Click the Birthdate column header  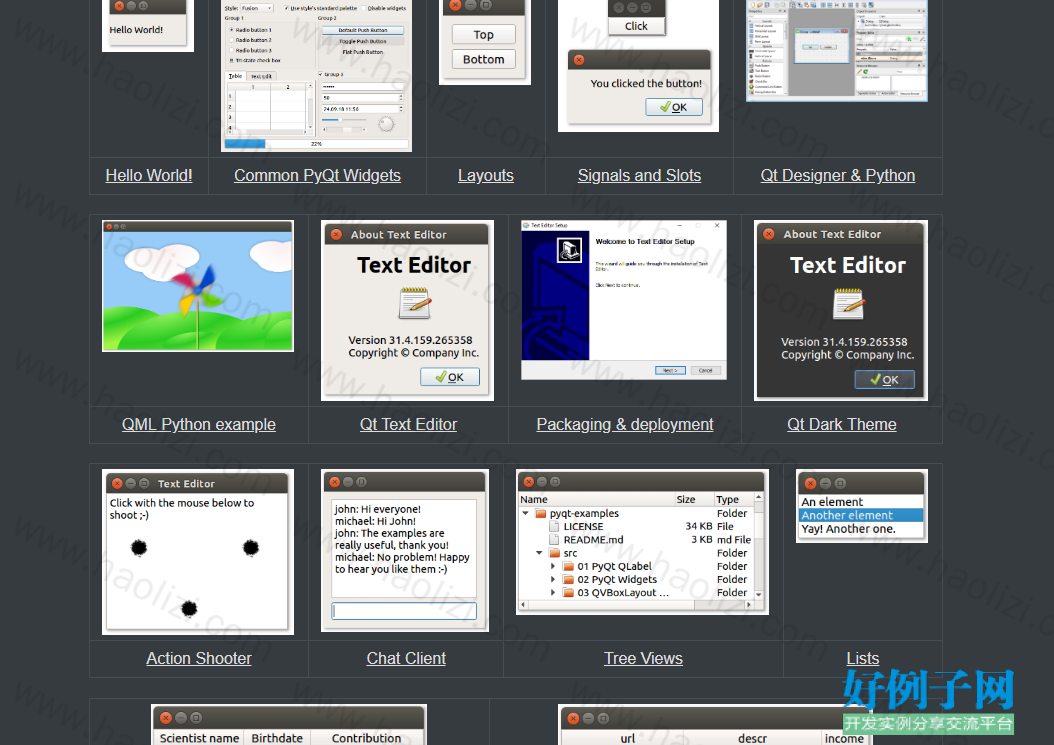(277, 738)
